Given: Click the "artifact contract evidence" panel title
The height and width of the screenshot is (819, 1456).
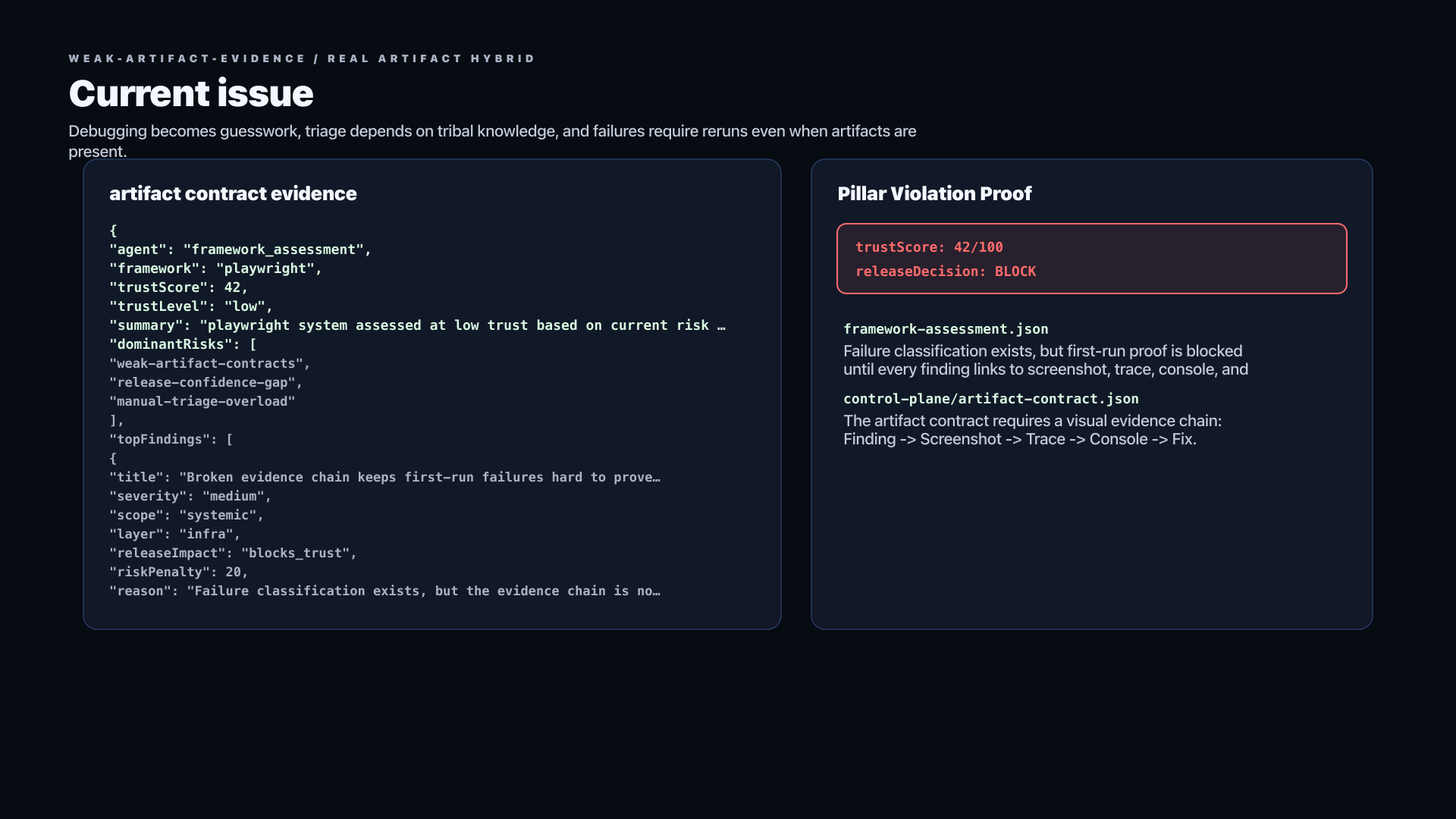Looking at the screenshot, I should (x=233, y=193).
